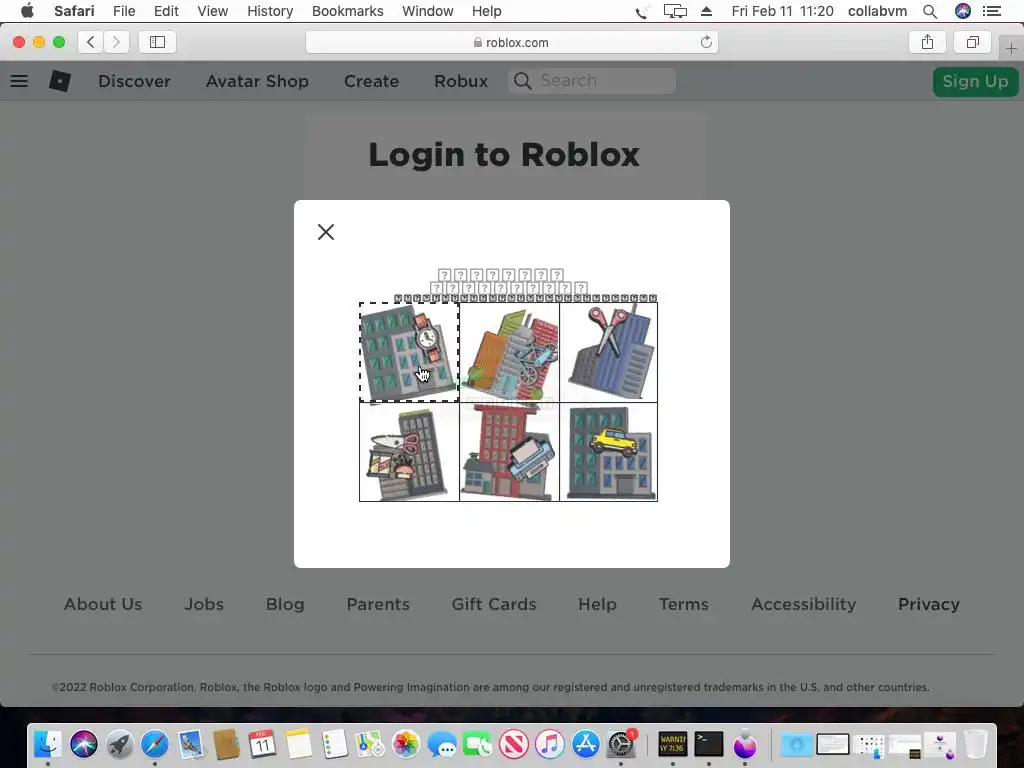Select the building with wristwatch tile
This screenshot has height=768, width=1024.
click(x=409, y=352)
